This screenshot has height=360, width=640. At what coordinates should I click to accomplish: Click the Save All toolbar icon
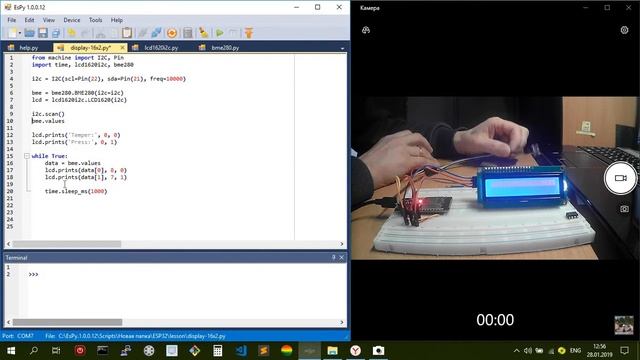coord(56,33)
